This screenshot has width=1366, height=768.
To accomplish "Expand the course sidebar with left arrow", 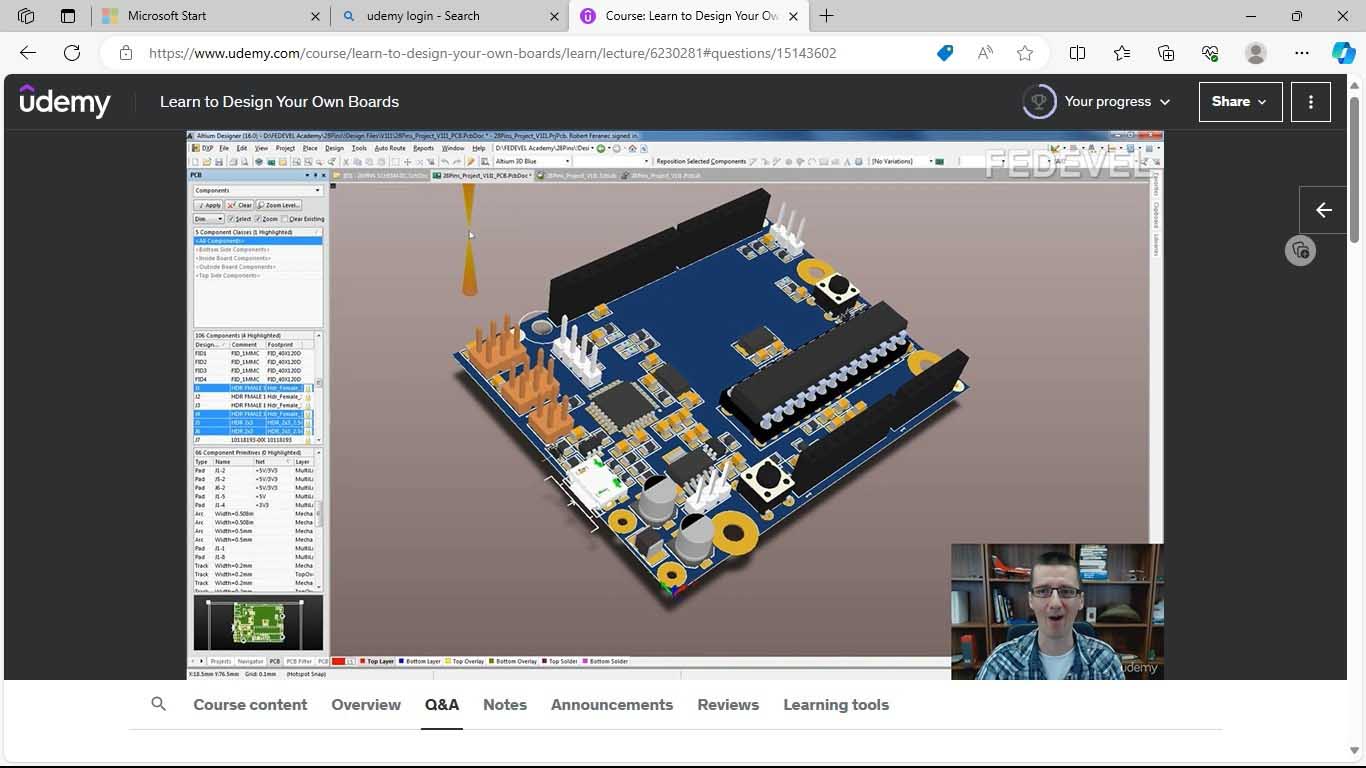I will (x=1323, y=210).
